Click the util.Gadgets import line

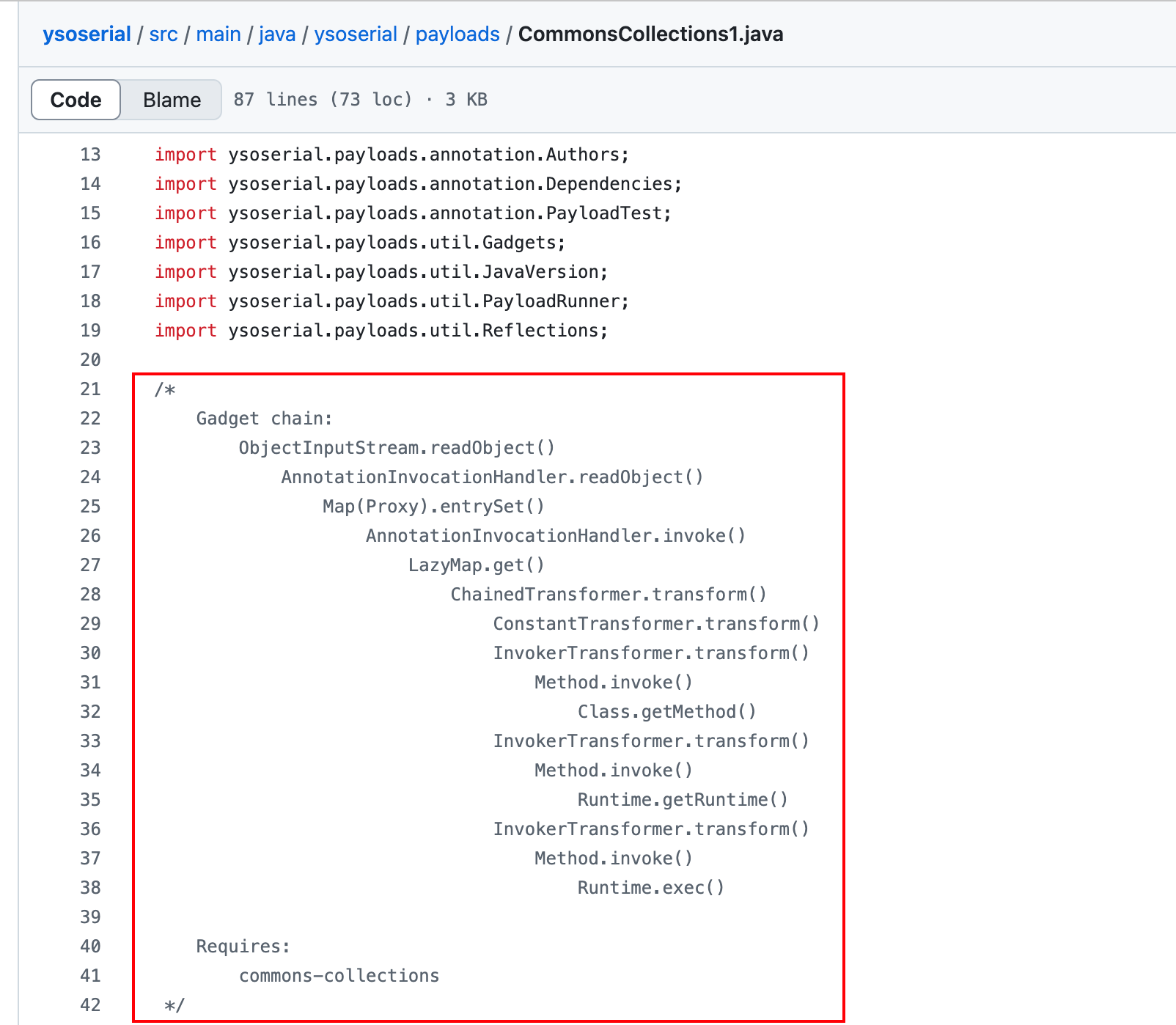tap(360, 243)
